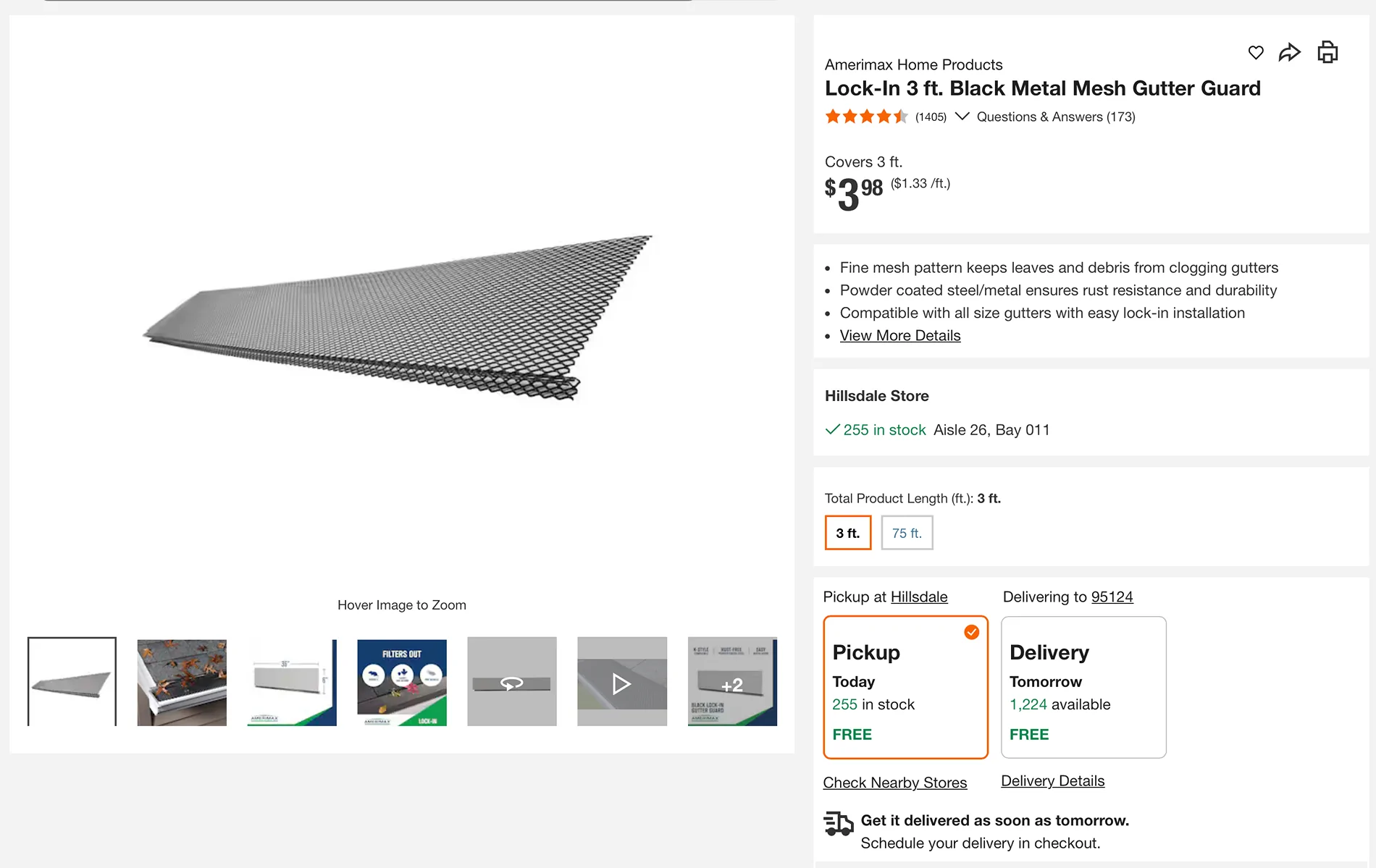Choose the 75 ft. length option
Viewport: 1376px width, 868px height.
click(907, 533)
